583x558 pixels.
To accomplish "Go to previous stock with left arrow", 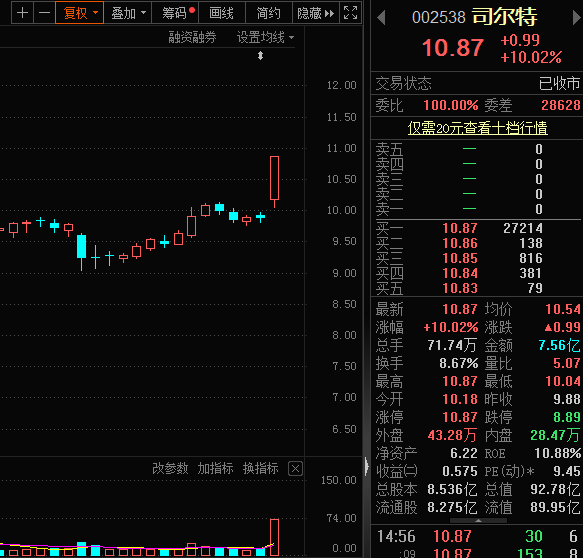I will tap(381, 17).
